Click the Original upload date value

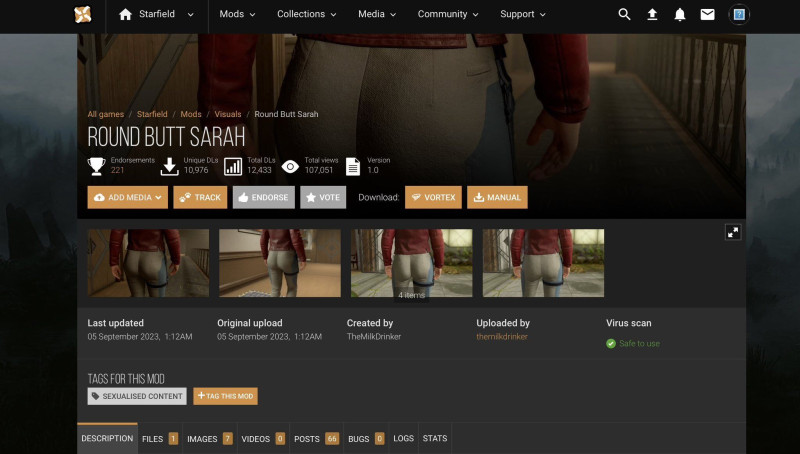(x=269, y=337)
